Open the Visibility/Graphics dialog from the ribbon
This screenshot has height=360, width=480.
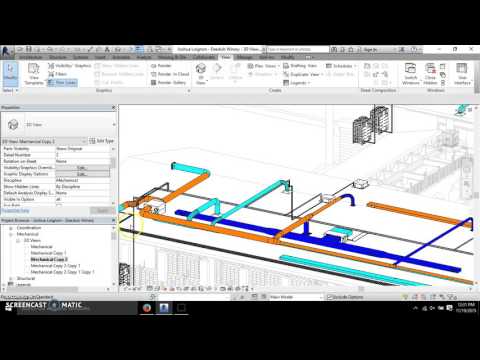69,66
